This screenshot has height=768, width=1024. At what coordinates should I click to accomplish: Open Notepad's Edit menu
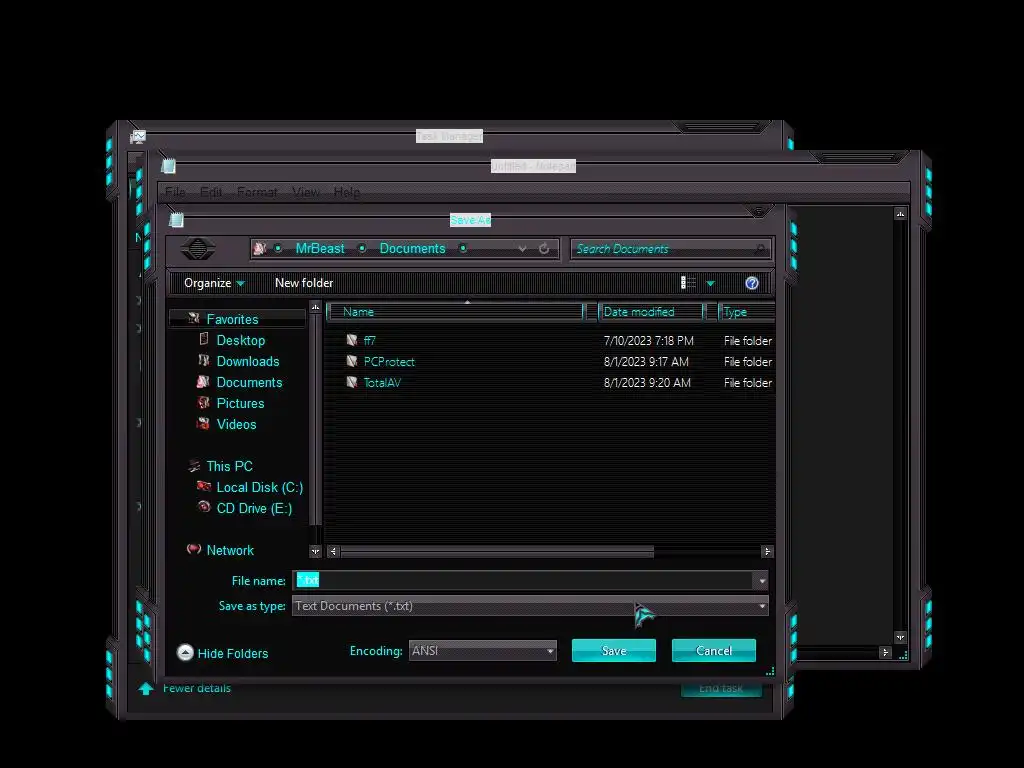click(x=211, y=192)
